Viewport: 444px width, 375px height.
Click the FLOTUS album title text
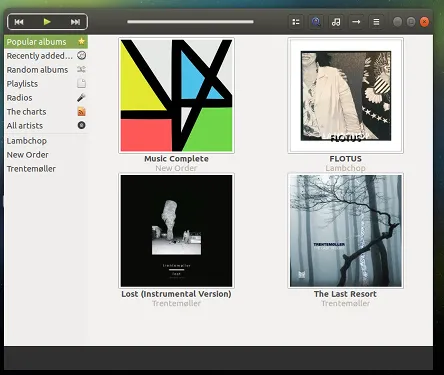pyautogui.click(x=346, y=159)
